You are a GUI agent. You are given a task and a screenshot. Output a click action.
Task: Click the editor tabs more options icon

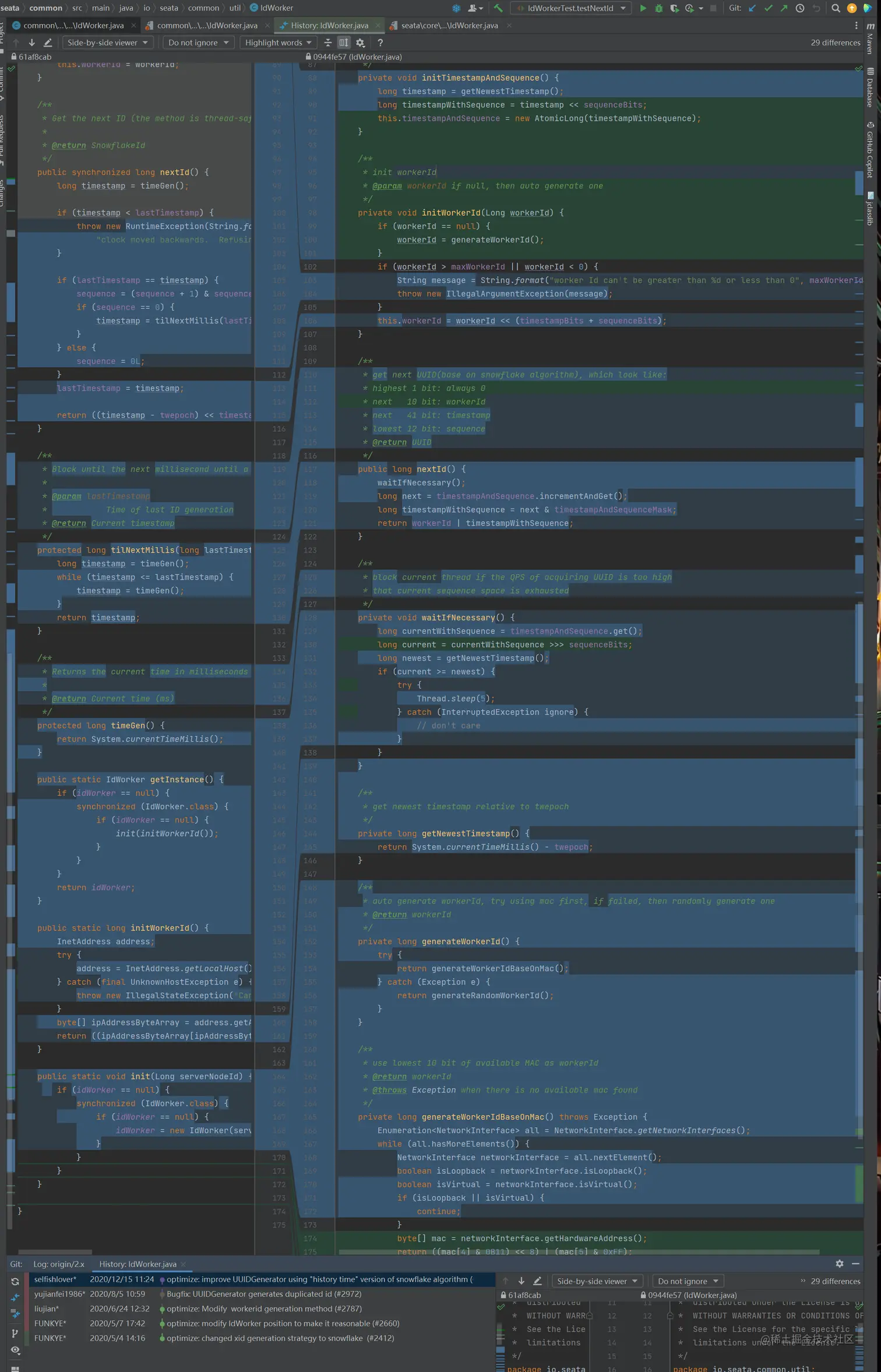pos(856,26)
